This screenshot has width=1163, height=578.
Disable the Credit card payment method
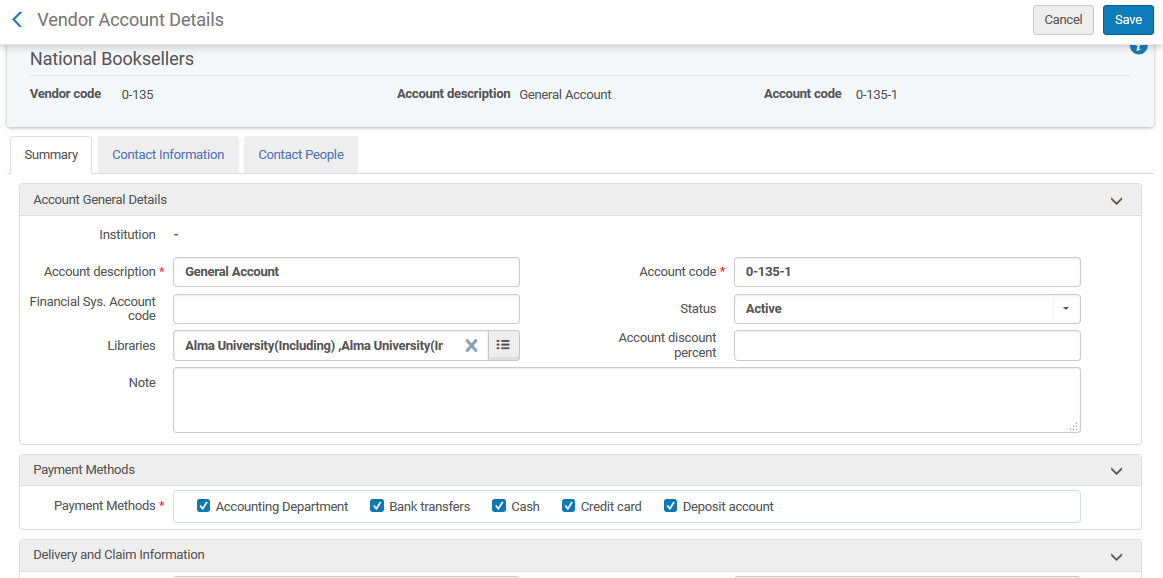coord(569,506)
